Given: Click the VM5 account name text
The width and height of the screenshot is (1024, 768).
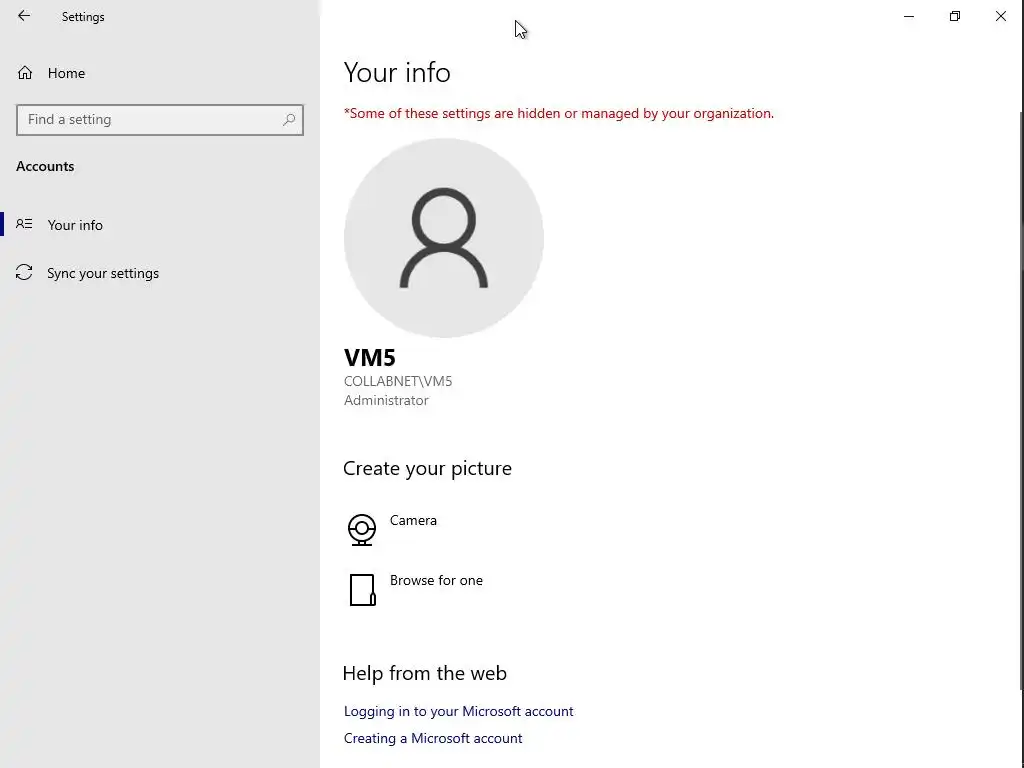Looking at the screenshot, I should pos(370,358).
